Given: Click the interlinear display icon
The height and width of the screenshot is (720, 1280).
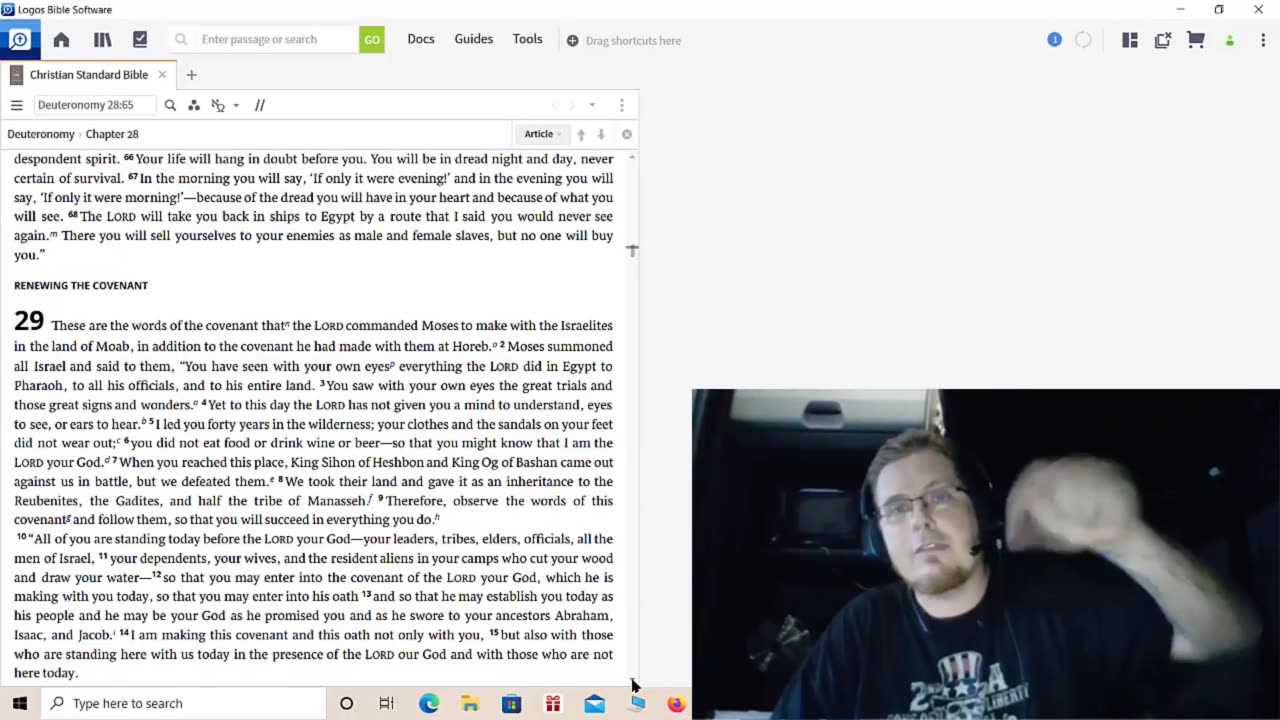Looking at the screenshot, I should click(x=218, y=105).
